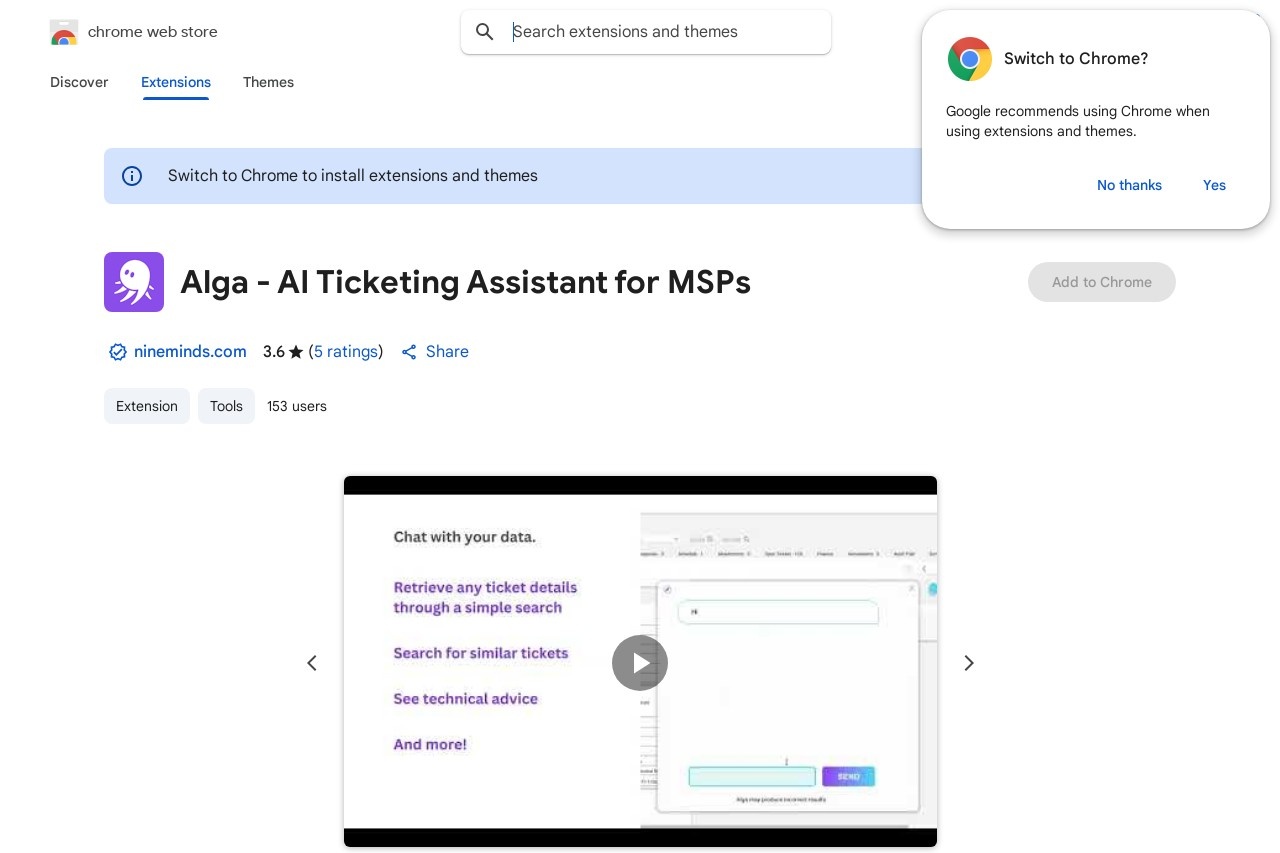Click the Switch to Chrome to install banner text
The width and height of the screenshot is (1280, 853).
coord(353,176)
